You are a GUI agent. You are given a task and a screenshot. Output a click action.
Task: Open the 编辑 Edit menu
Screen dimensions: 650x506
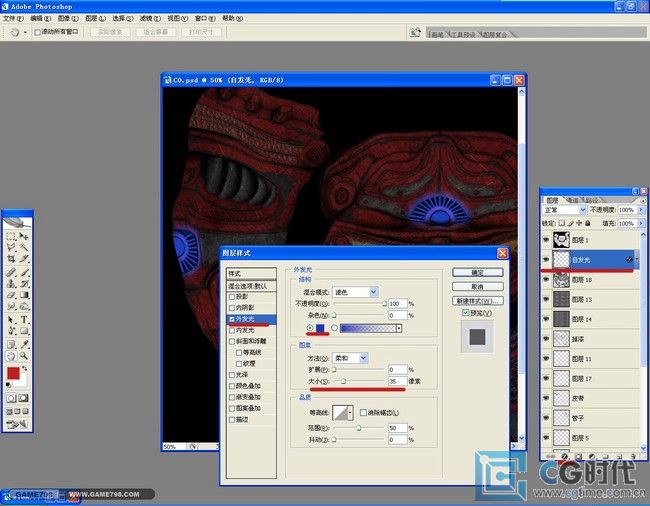click(x=41, y=18)
